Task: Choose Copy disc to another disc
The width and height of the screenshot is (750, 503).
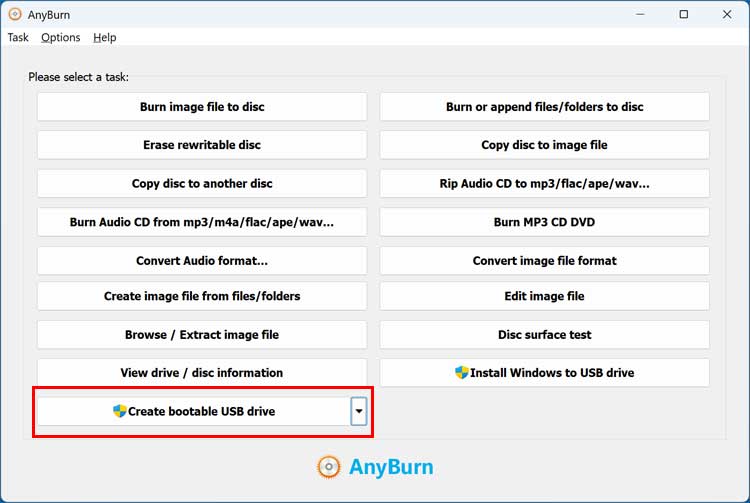Action: (202, 184)
